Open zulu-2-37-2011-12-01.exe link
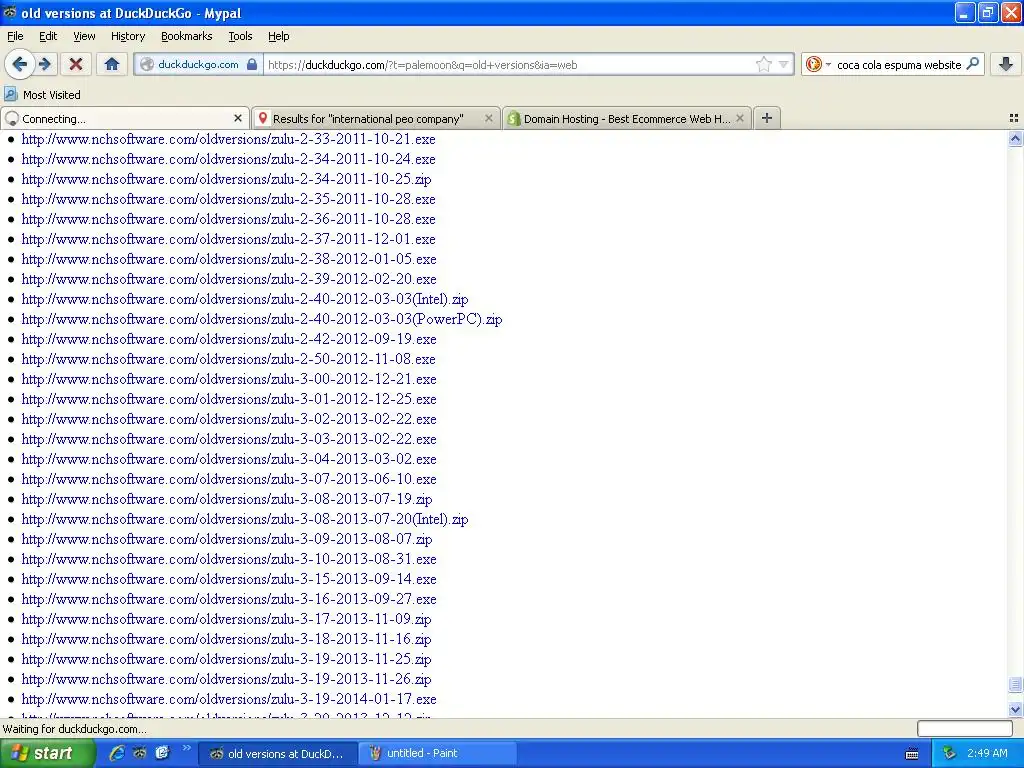 [229, 239]
